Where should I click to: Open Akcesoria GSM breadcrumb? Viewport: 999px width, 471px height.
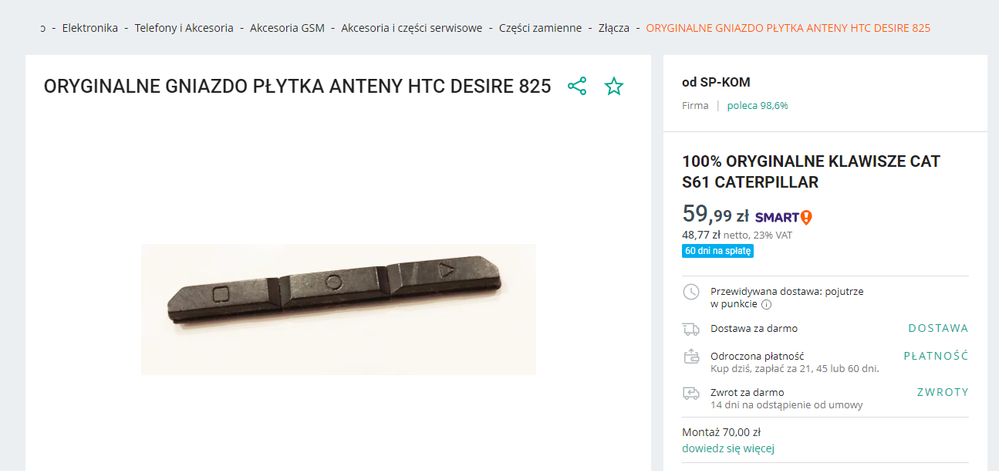coord(287,28)
